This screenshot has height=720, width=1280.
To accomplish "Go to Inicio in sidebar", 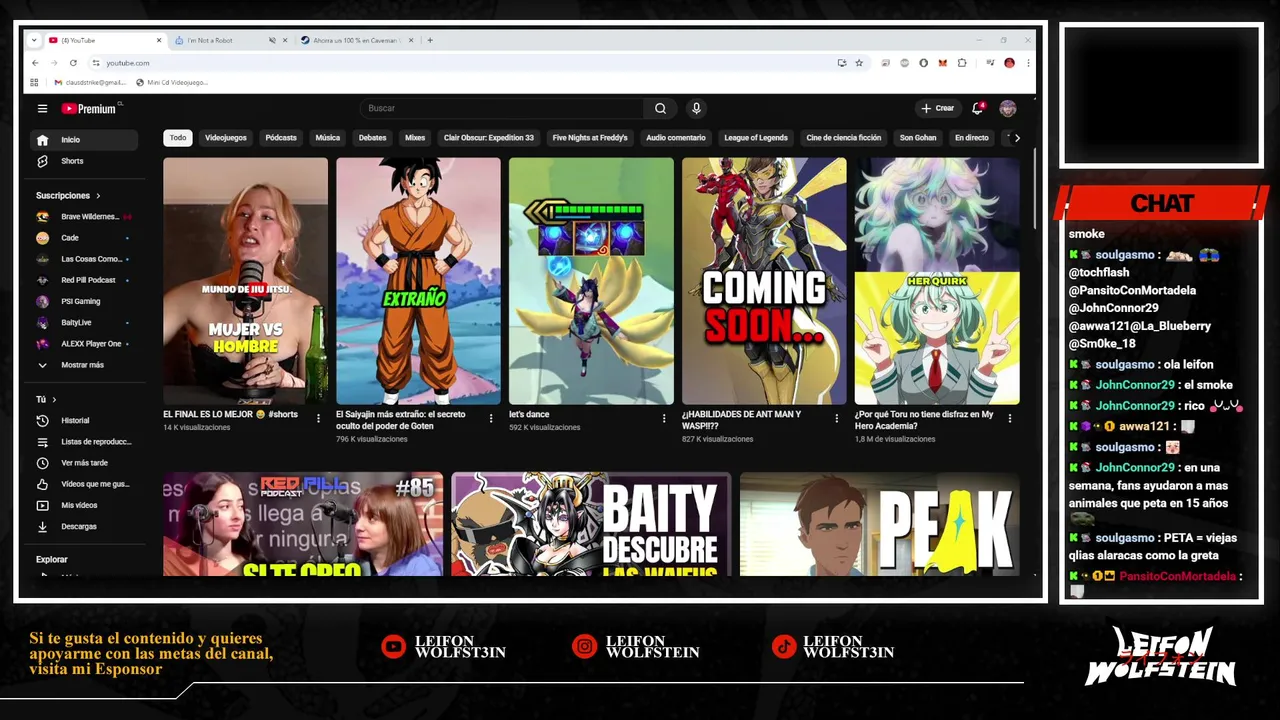I will click(x=84, y=140).
